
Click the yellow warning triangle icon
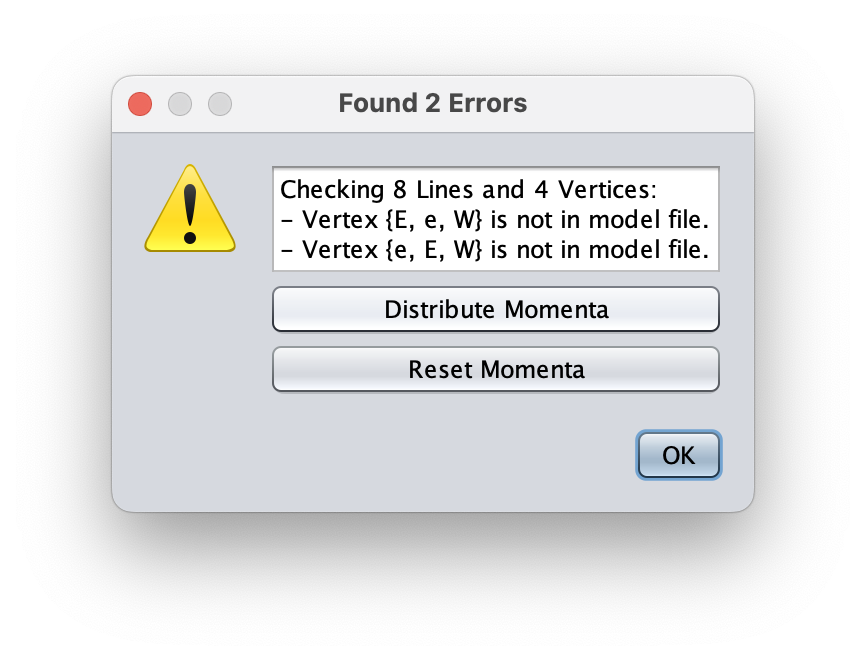pos(190,209)
